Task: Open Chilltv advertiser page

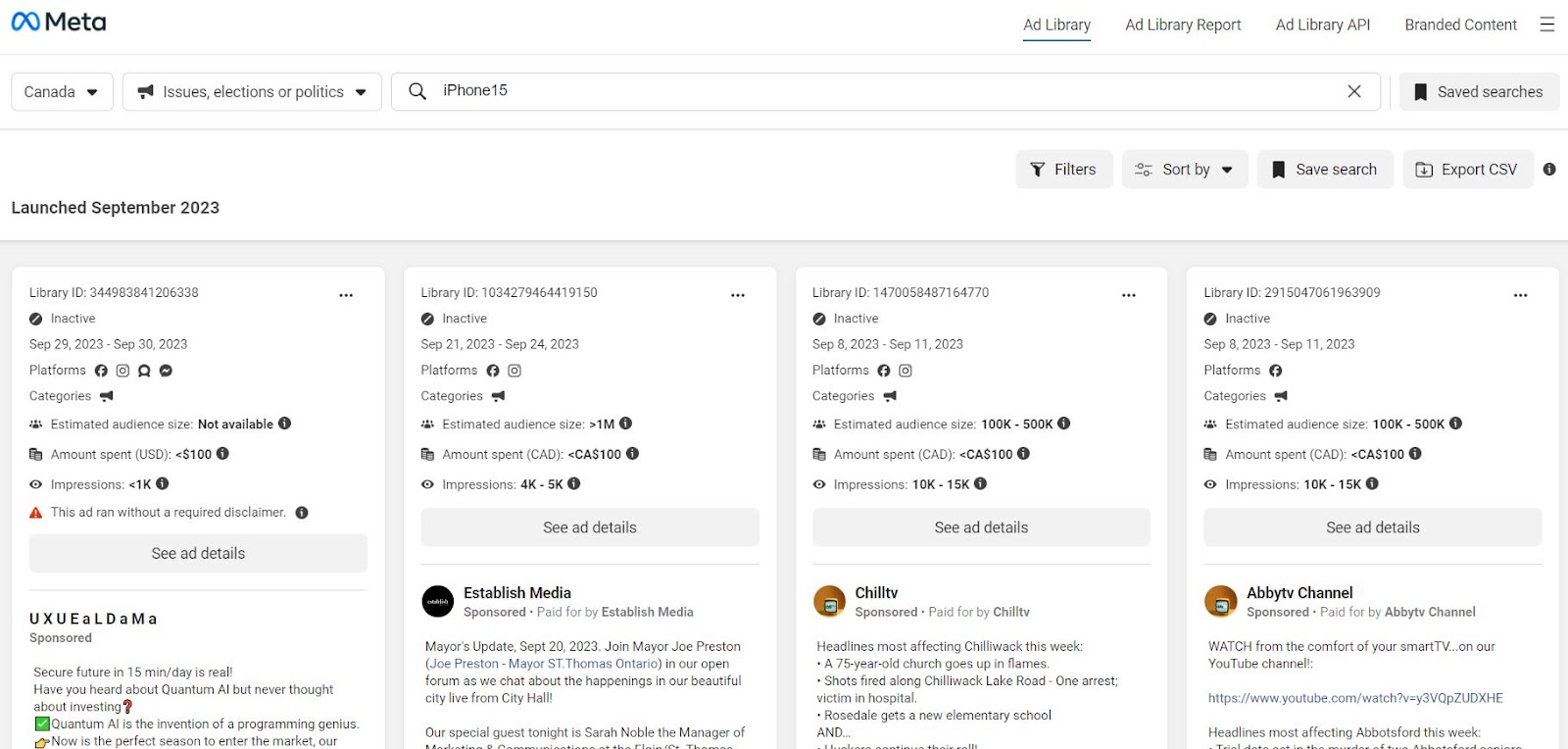Action: (876, 593)
